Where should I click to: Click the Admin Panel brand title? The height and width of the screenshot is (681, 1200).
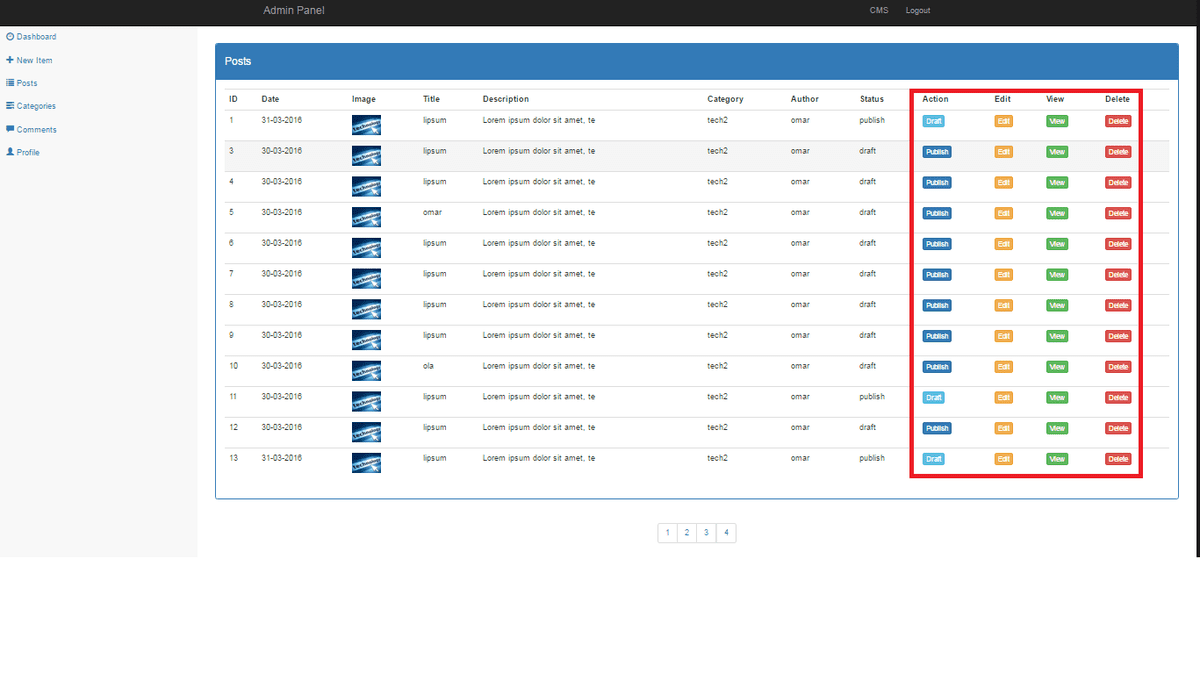click(x=293, y=10)
